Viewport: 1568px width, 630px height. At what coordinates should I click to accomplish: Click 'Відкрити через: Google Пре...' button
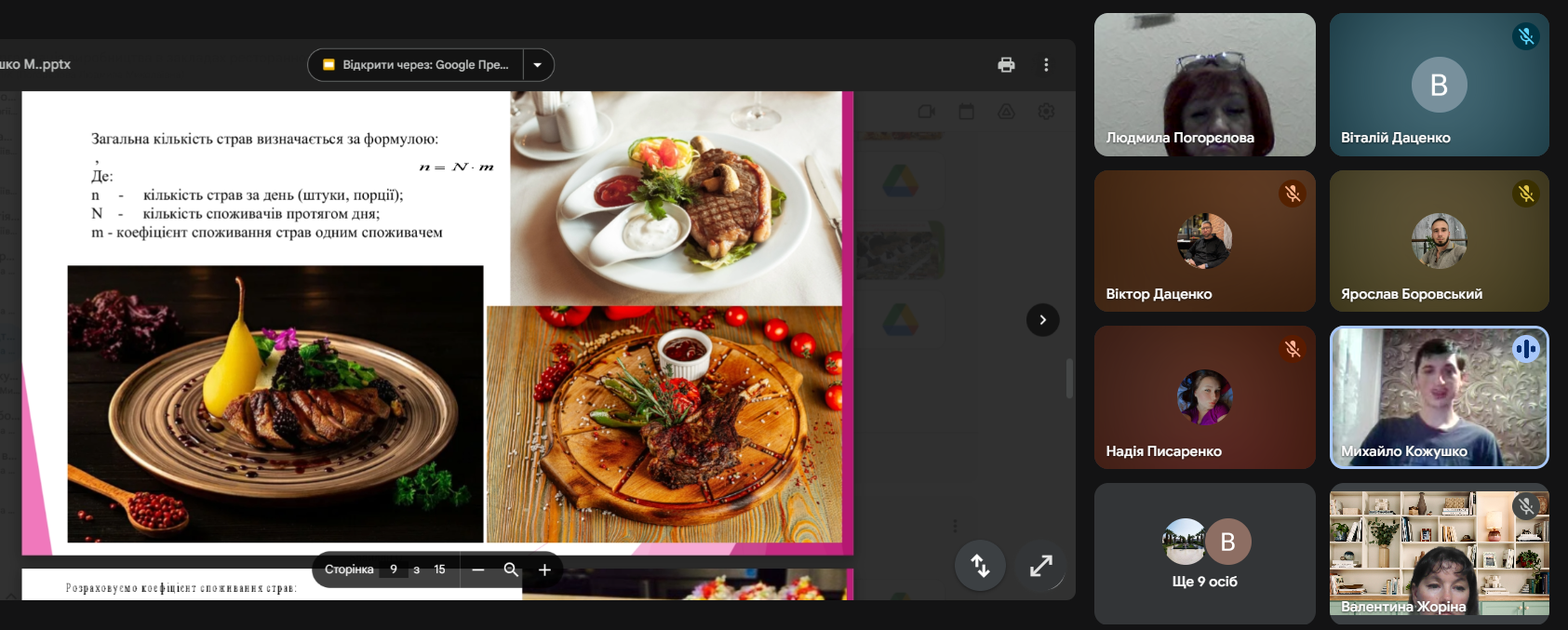pos(416,65)
